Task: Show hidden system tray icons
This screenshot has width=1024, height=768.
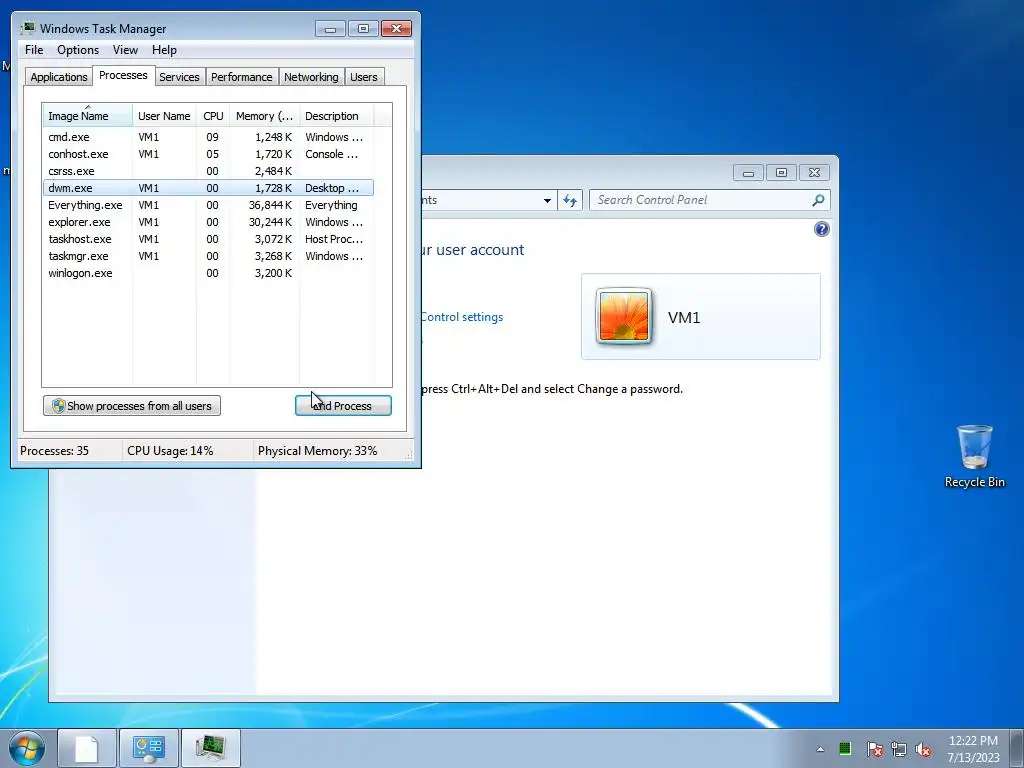Action: click(820, 749)
